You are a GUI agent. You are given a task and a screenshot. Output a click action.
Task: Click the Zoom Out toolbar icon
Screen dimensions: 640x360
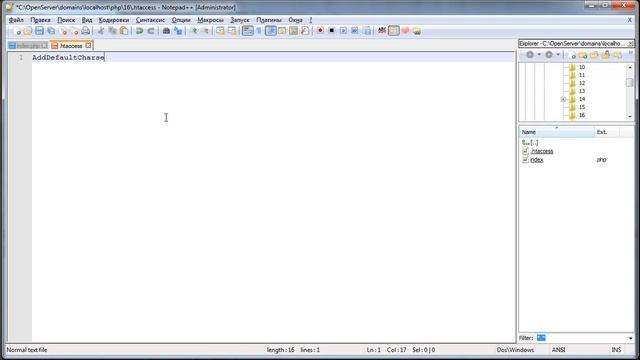coord(205,31)
